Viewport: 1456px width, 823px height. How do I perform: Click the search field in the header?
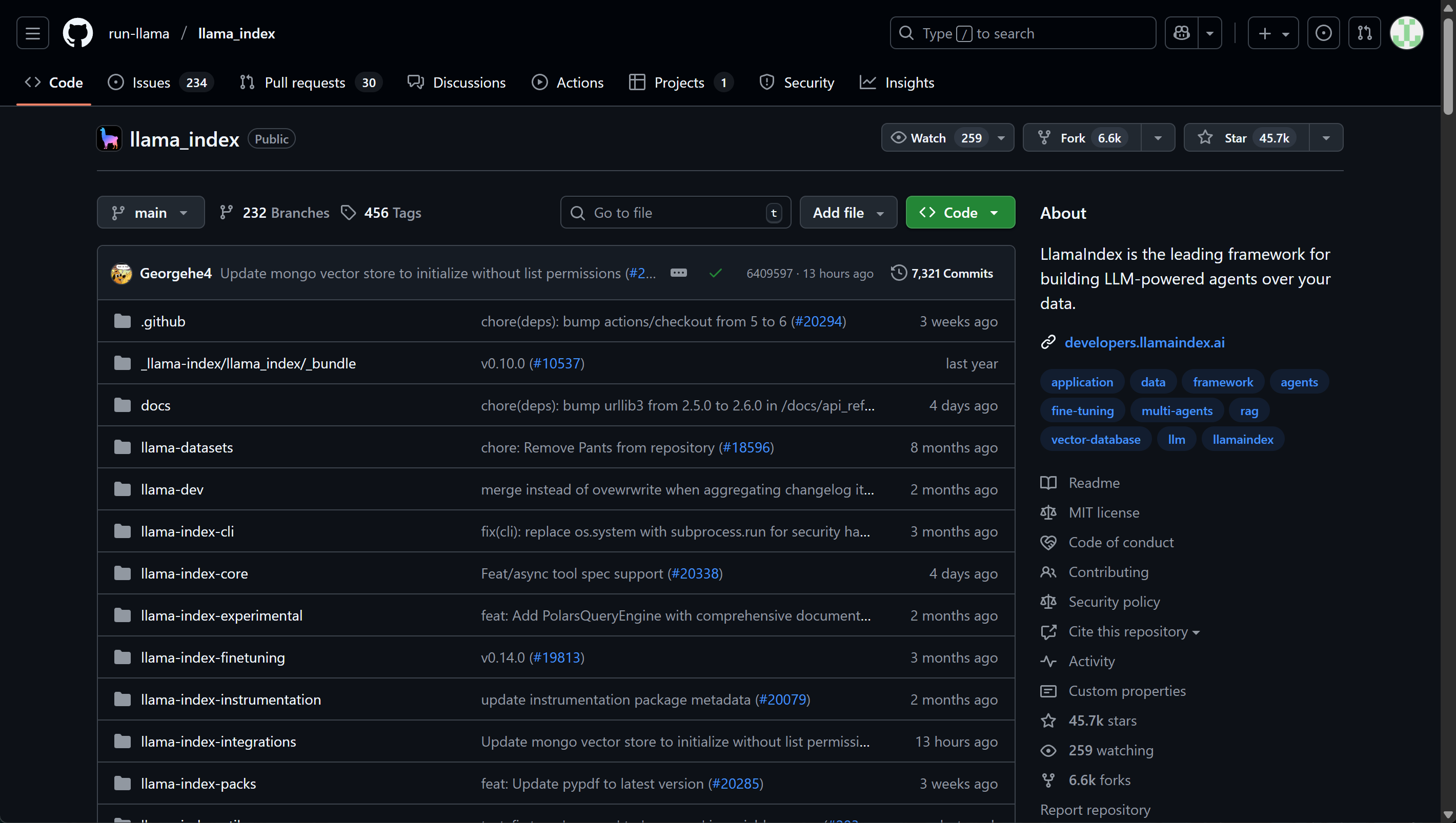(1022, 33)
